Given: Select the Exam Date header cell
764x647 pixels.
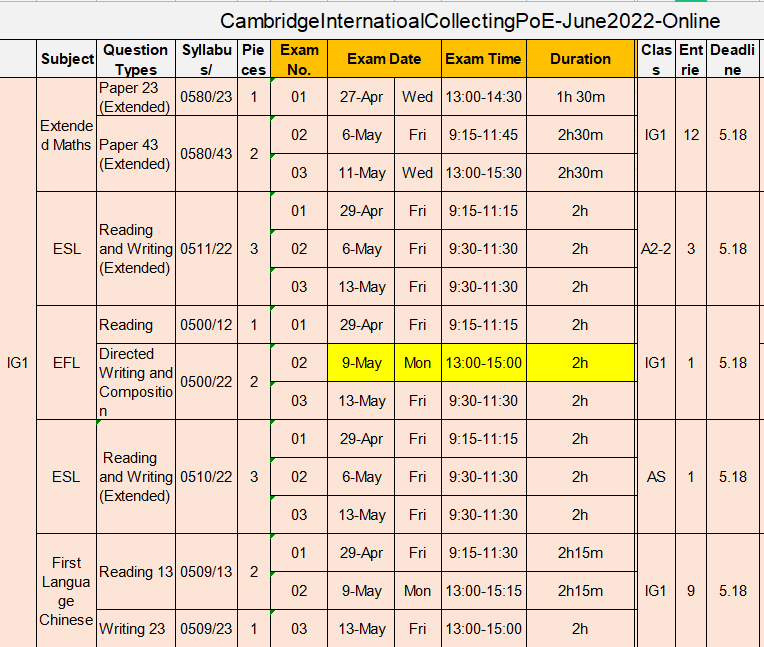Looking at the screenshot, I should [x=384, y=59].
